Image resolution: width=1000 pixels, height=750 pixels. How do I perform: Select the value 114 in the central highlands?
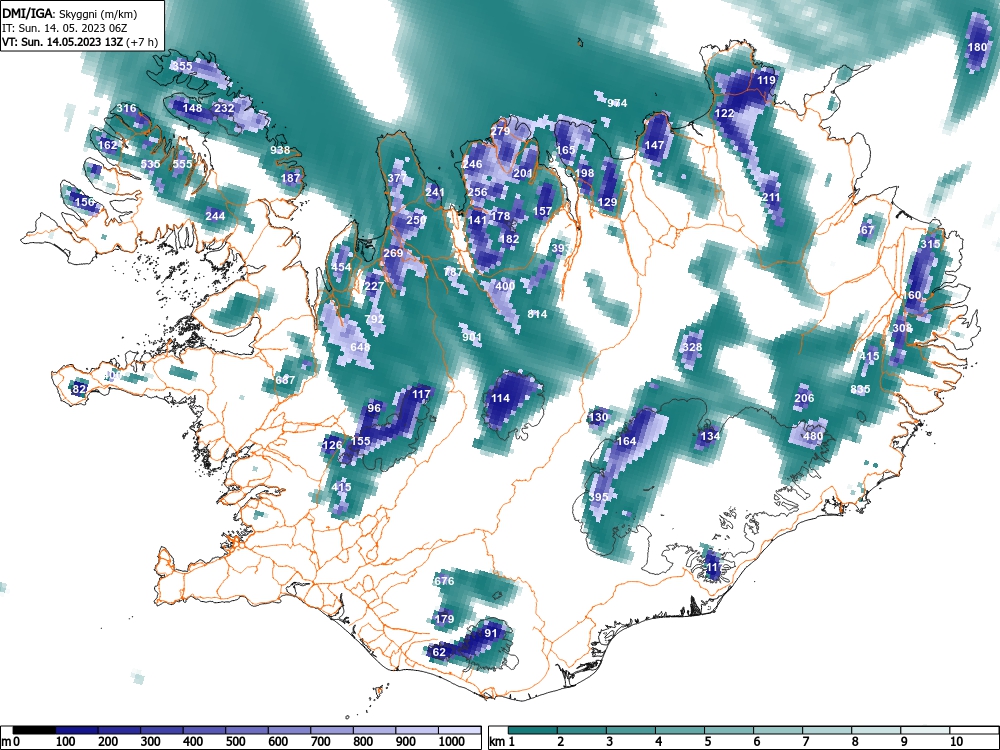[x=501, y=399]
